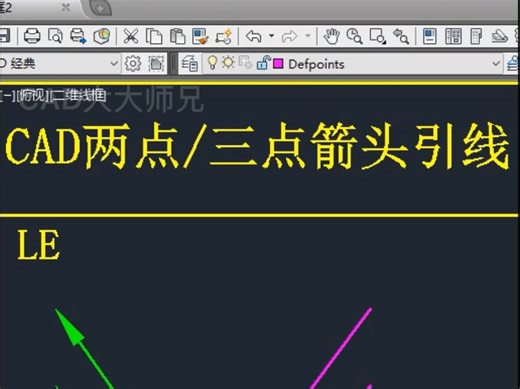Click the Publish icon
Image resolution: width=520 pixels, height=389 pixels.
tap(78, 36)
